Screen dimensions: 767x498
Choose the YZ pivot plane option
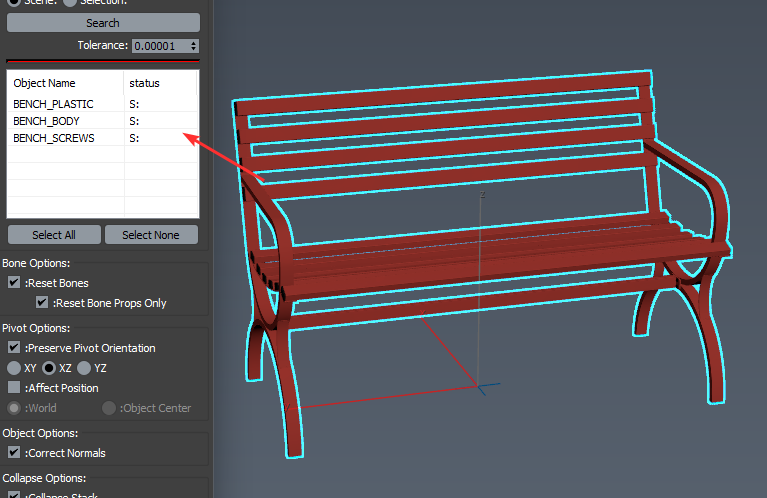[x=84, y=368]
